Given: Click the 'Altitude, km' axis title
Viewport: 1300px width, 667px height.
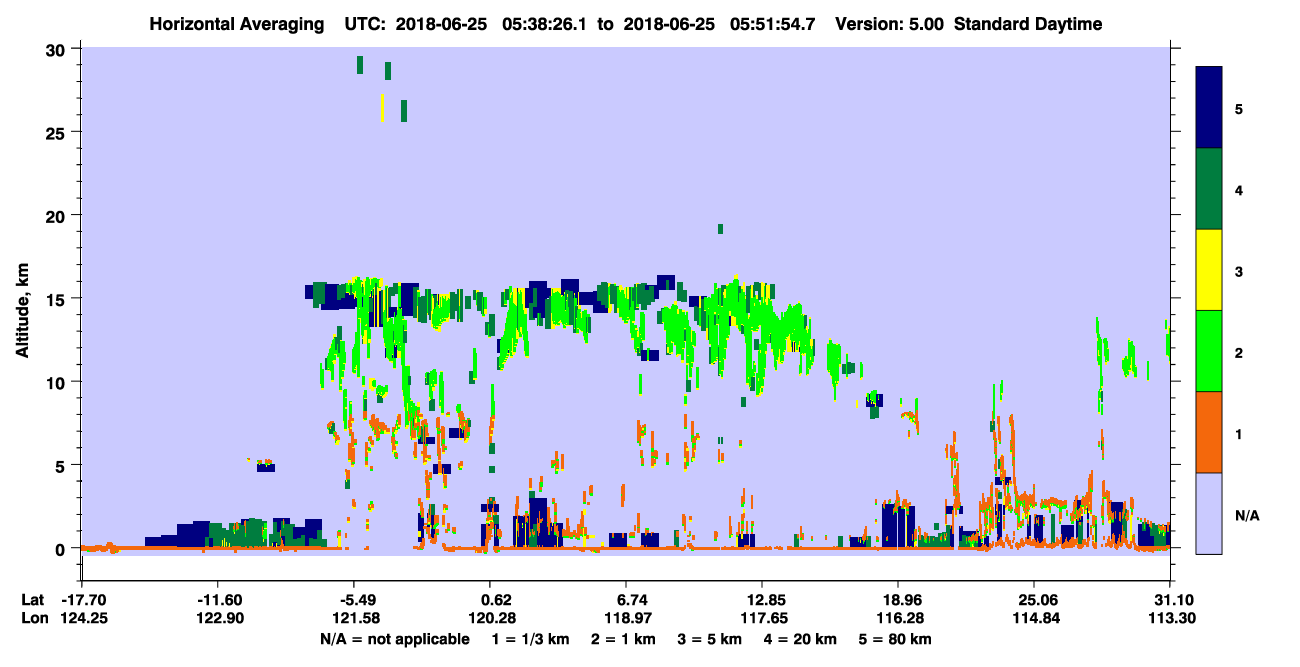Looking at the screenshot, I should pyautogui.click(x=22, y=300).
